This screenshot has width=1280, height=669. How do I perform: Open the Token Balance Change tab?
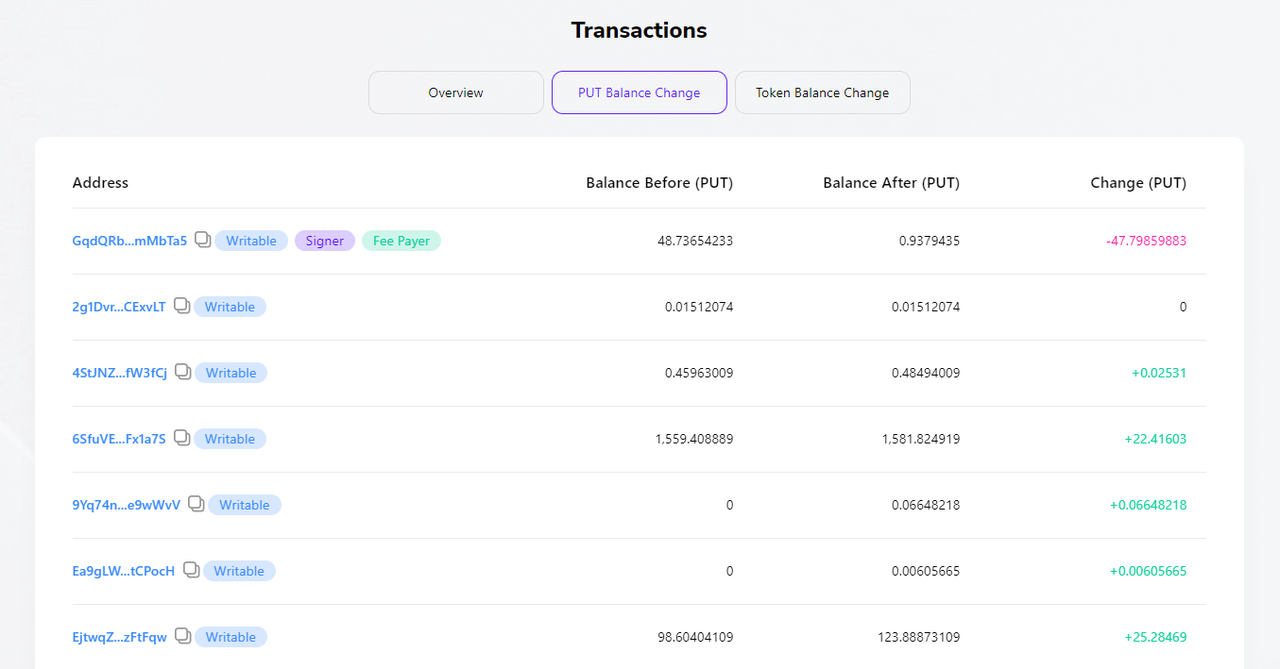coord(822,93)
